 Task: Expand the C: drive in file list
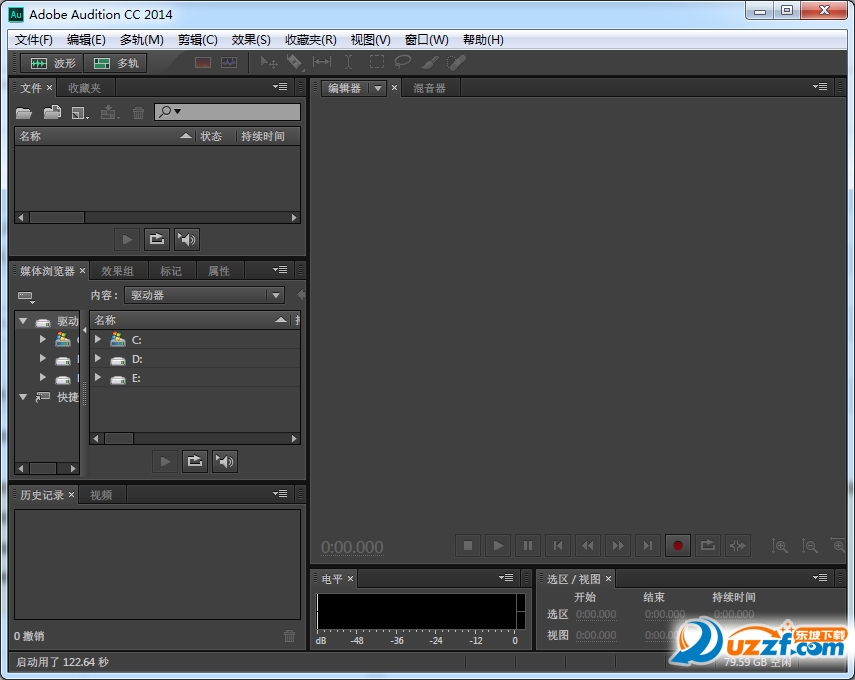click(x=98, y=340)
